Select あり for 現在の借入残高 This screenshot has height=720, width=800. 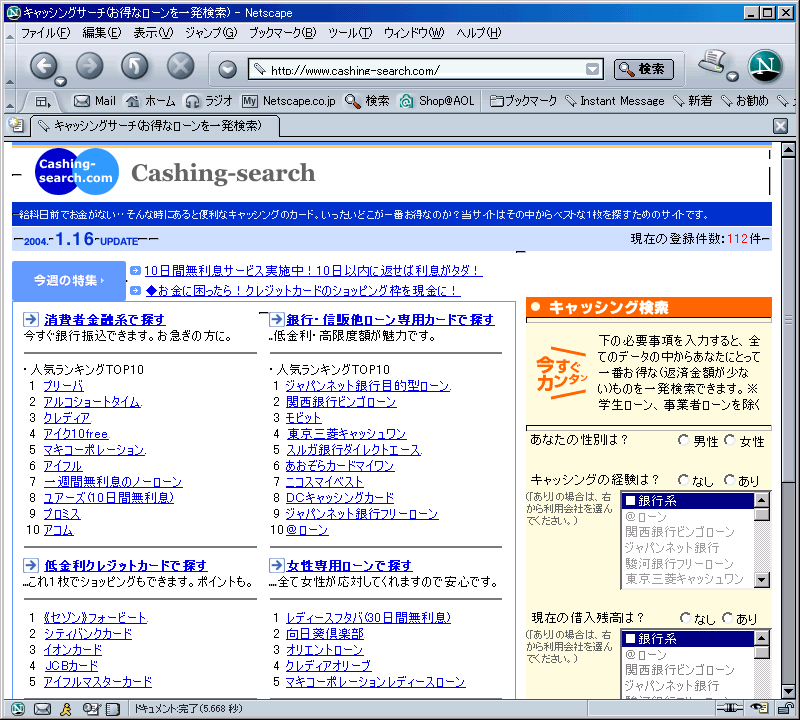coord(728,618)
